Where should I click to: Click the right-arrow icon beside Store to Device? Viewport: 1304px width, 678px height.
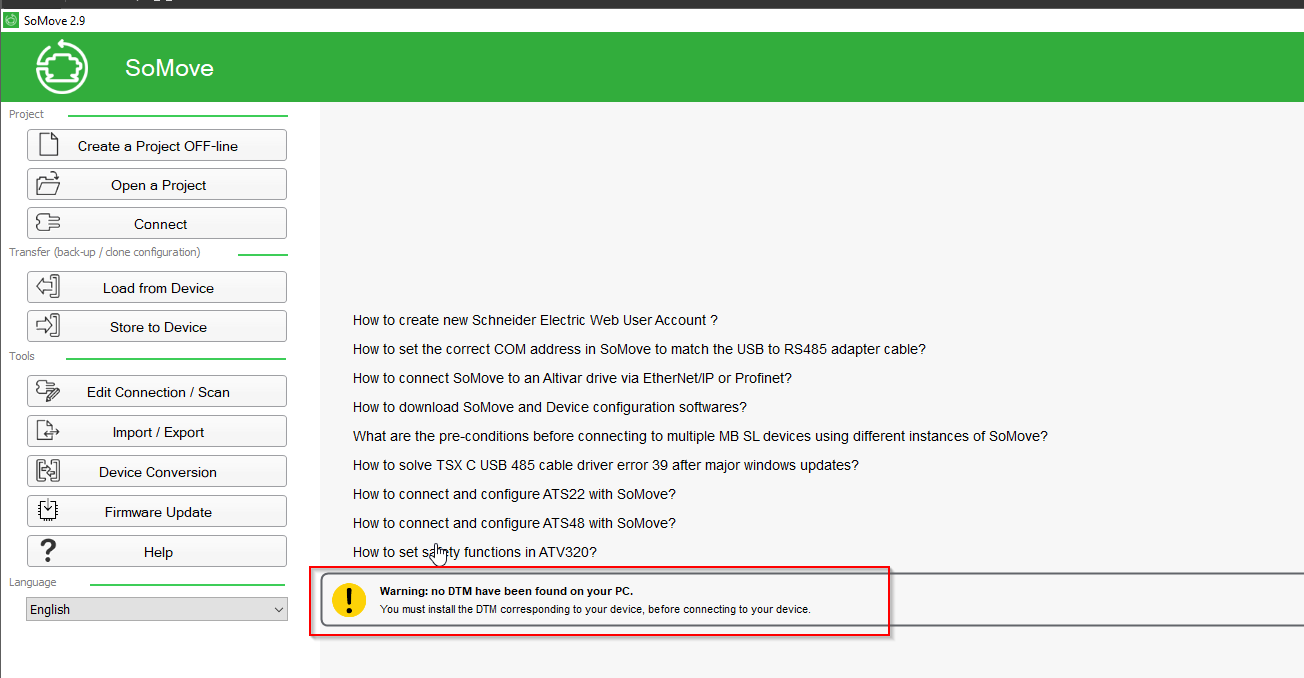pyautogui.click(x=48, y=326)
